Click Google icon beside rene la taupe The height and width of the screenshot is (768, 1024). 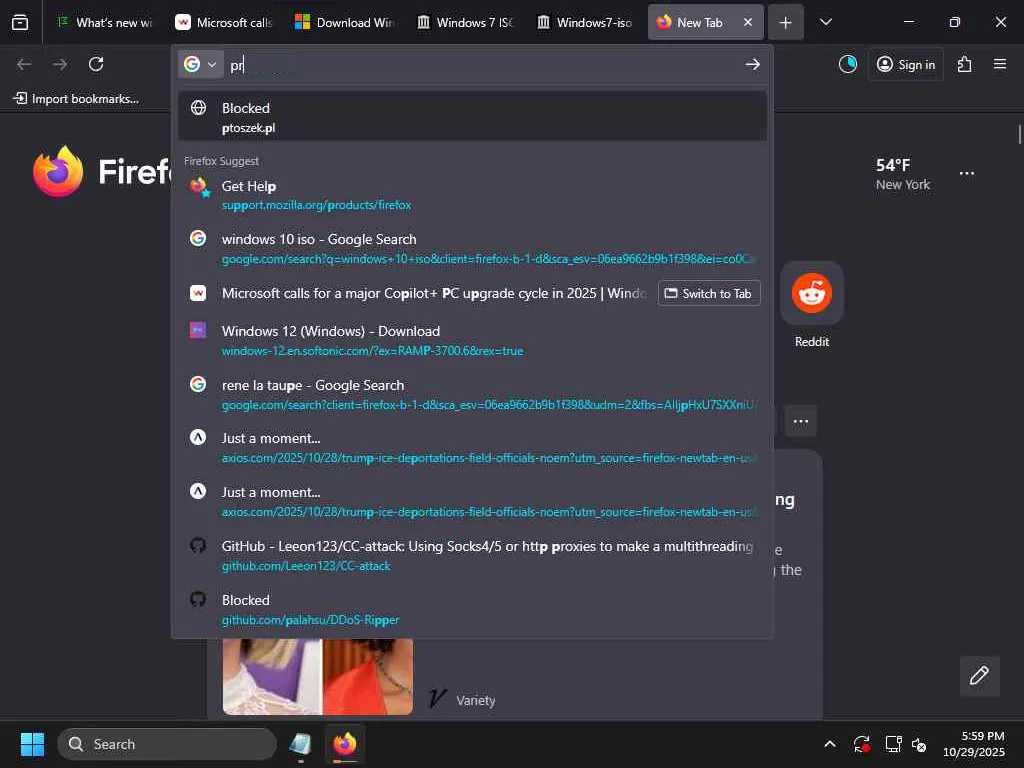point(198,385)
